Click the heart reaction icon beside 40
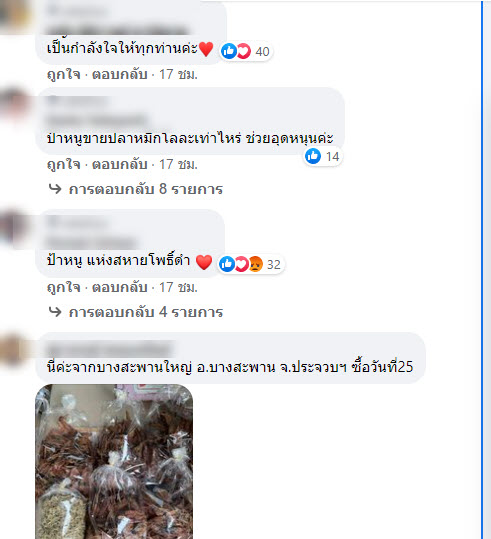The width and height of the screenshot is (491, 539). pyautogui.click(x=243, y=51)
